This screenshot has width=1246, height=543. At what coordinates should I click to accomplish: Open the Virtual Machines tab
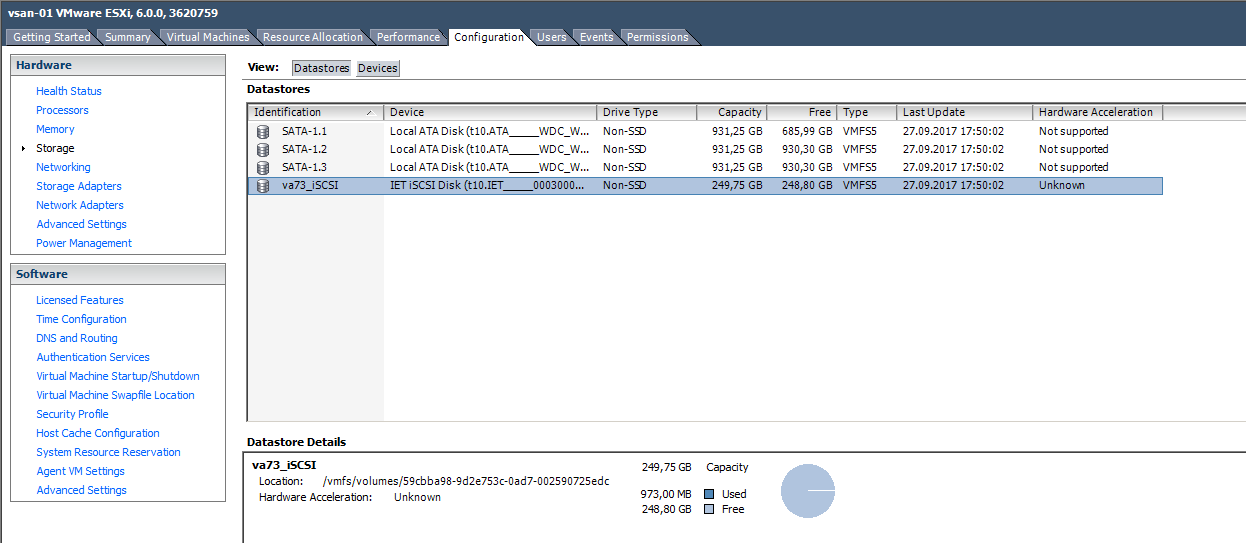pyautogui.click(x=208, y=37)
